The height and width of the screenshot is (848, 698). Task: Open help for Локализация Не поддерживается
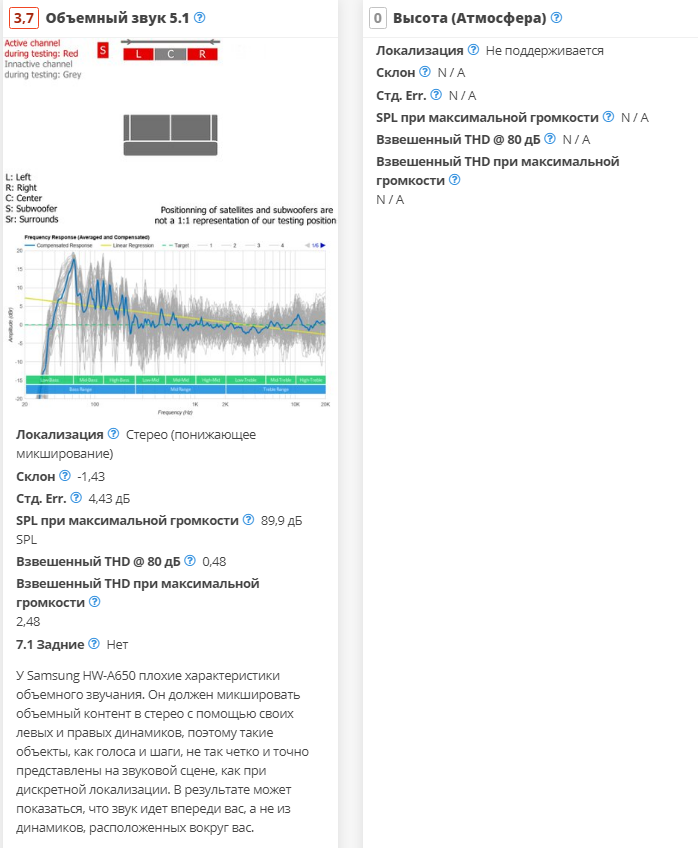click(473, 50)
